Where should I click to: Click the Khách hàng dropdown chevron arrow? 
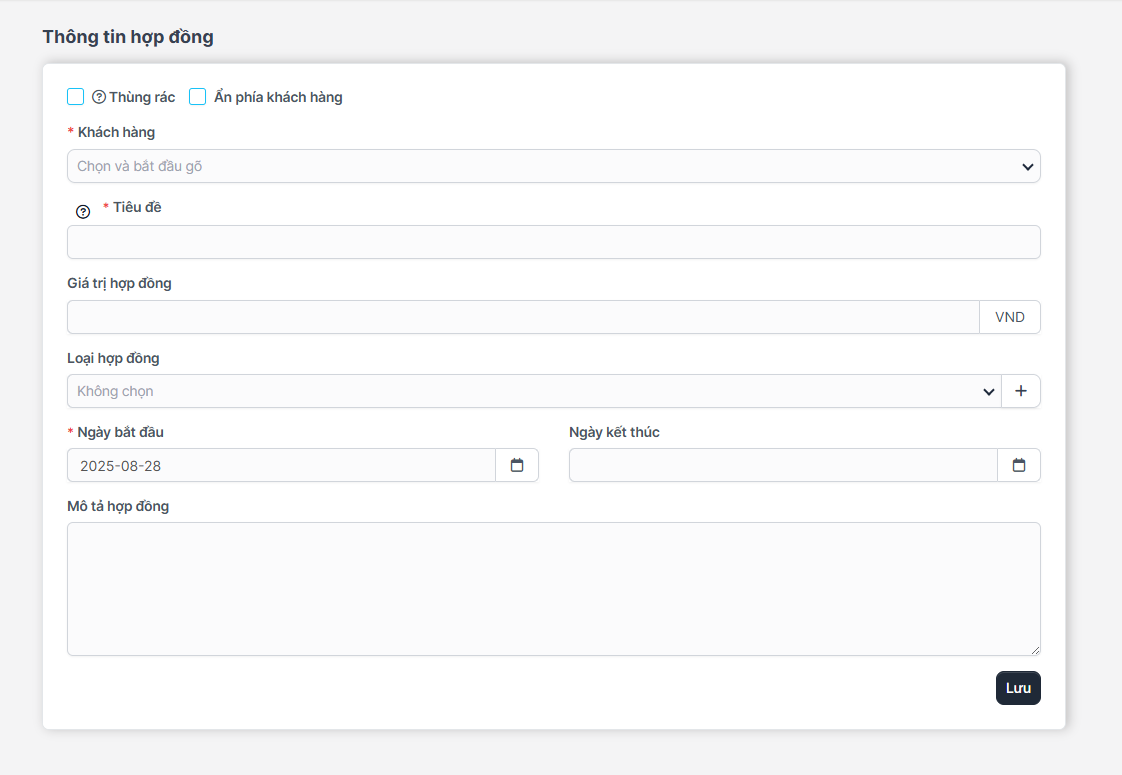1027,167
